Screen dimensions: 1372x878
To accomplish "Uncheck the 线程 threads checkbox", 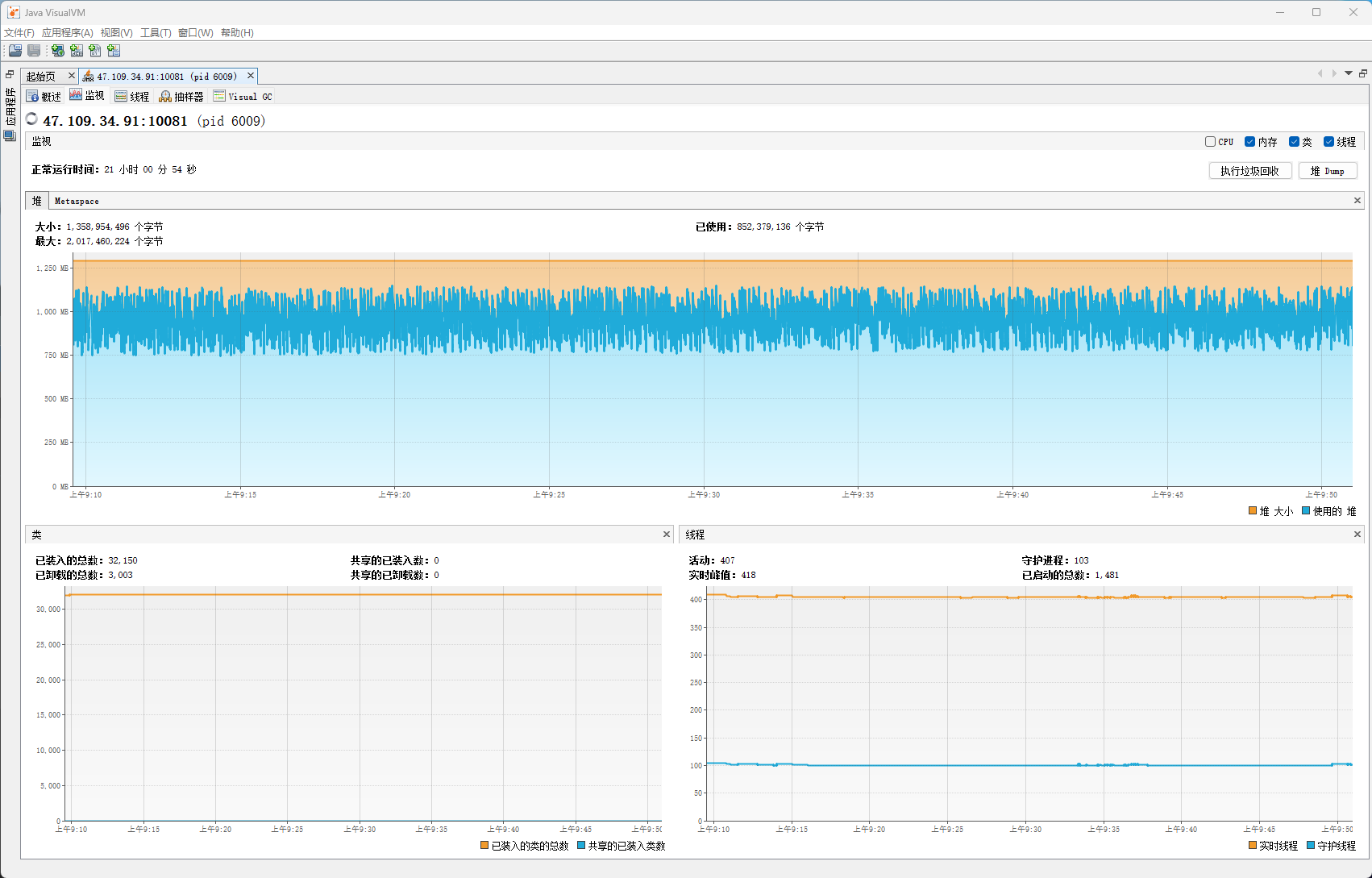I will point(1328,142).
